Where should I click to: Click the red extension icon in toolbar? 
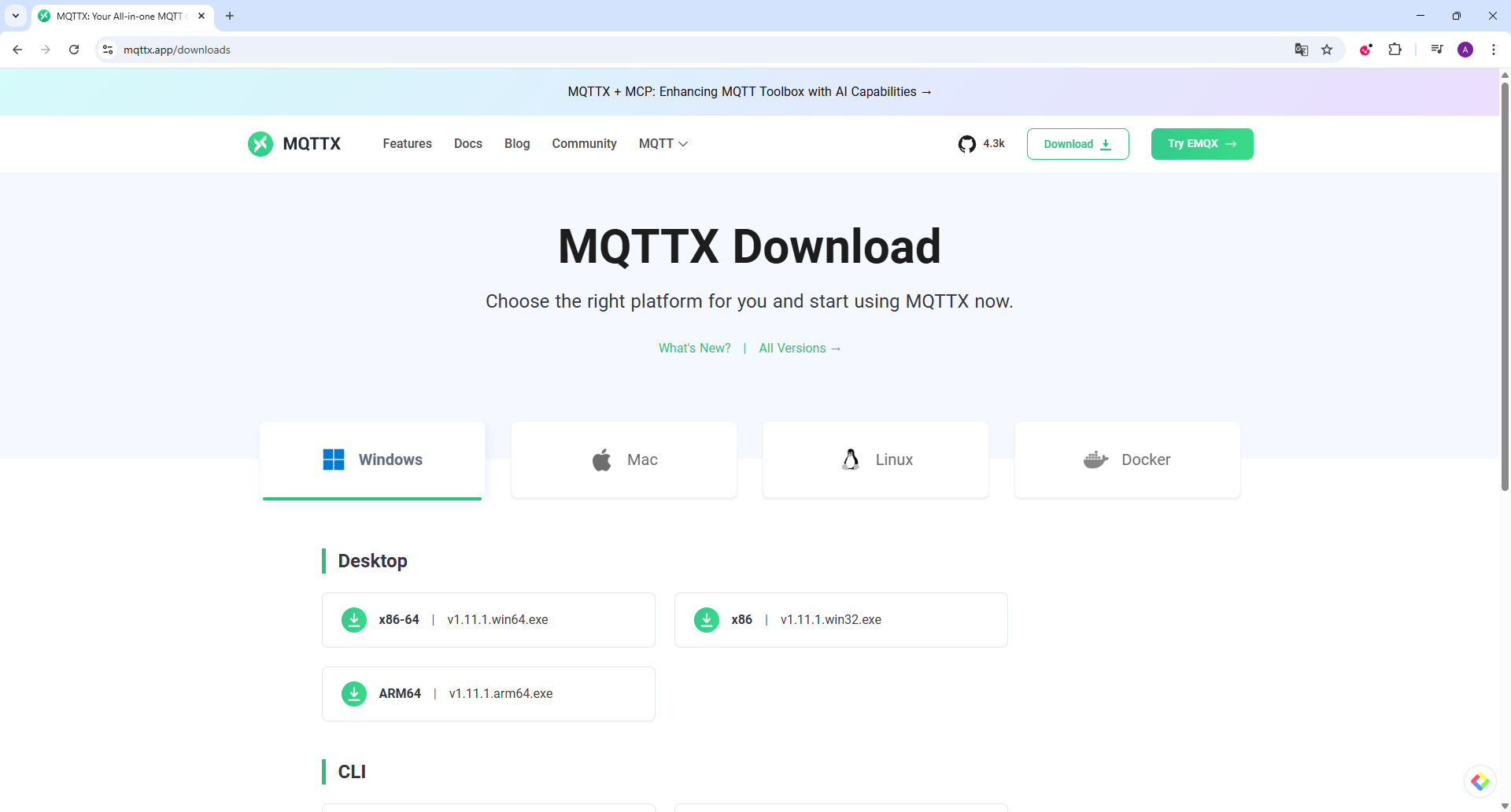1366,50
